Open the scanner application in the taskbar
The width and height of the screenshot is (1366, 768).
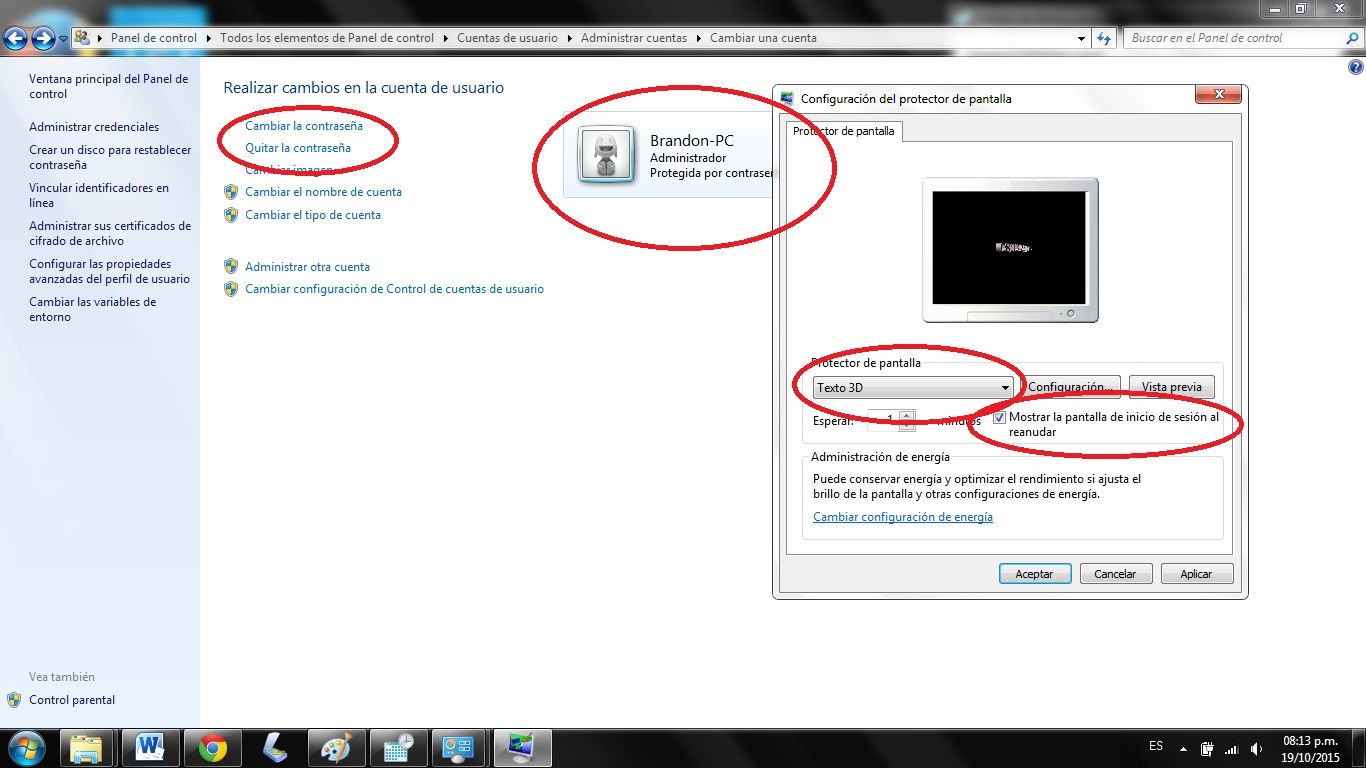pyautogui.click(x=274, y=748)
